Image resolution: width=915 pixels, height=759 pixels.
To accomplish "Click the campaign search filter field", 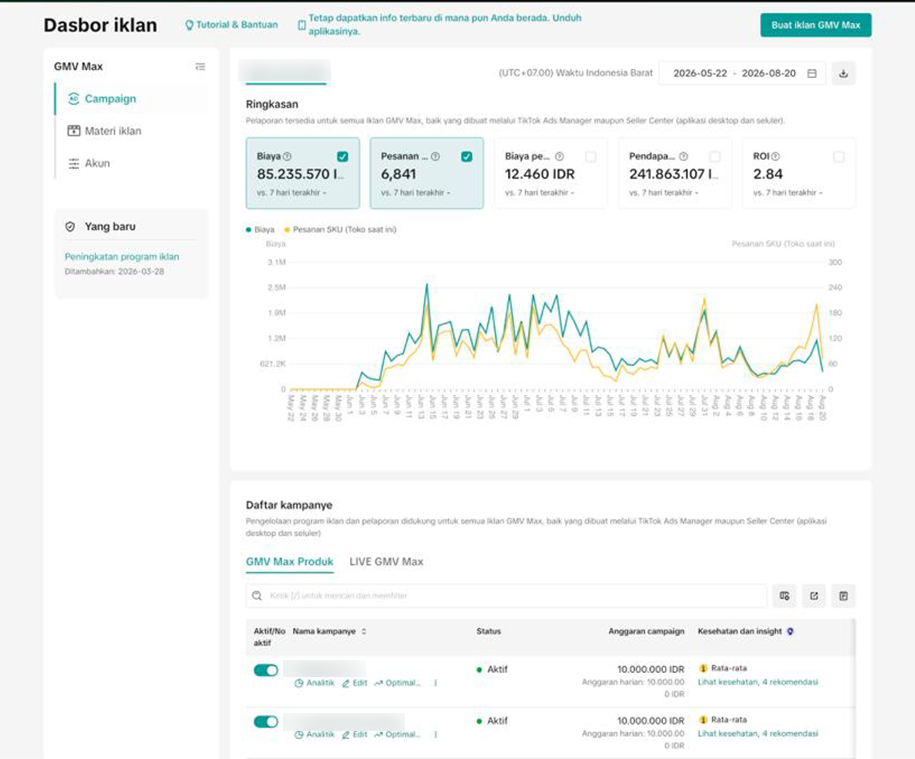I will click(506, 596).
